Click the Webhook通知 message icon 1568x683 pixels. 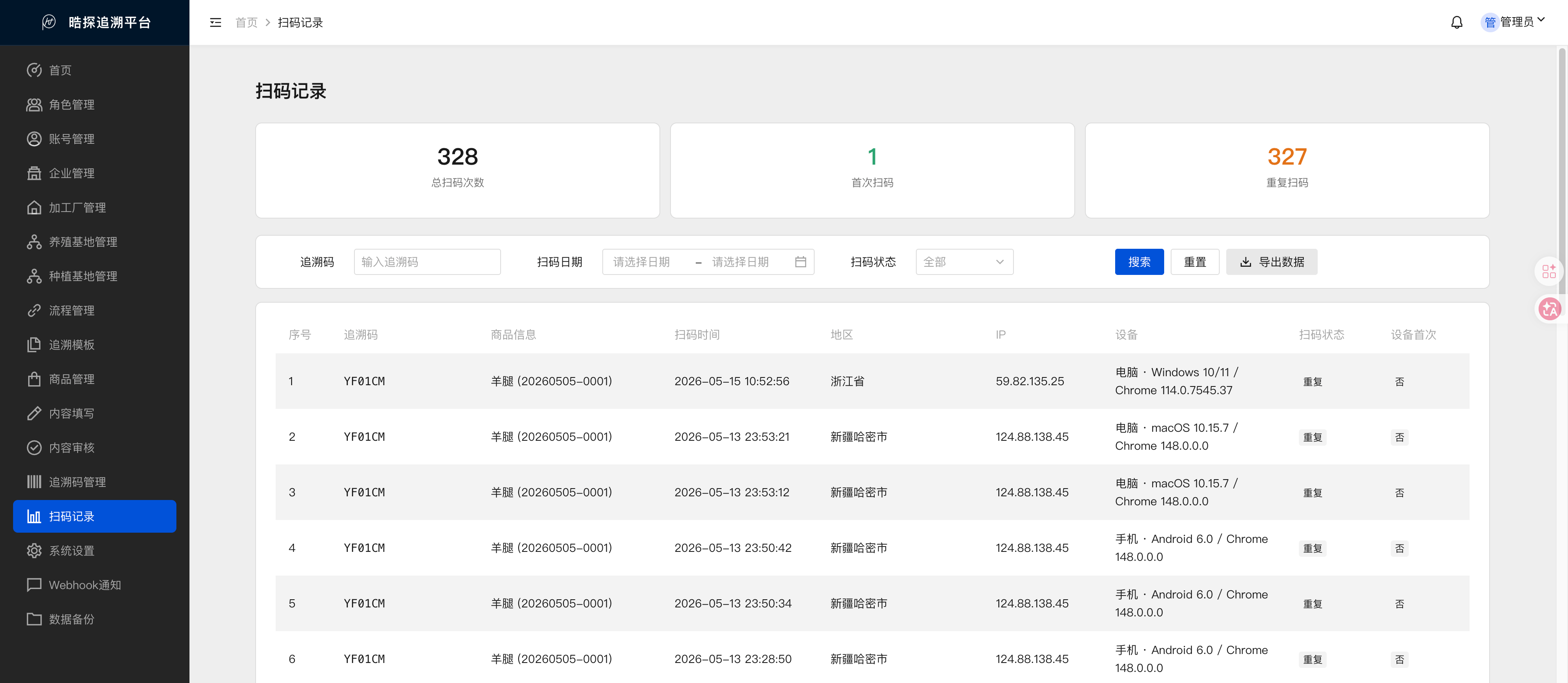click(x=34, y=585)
